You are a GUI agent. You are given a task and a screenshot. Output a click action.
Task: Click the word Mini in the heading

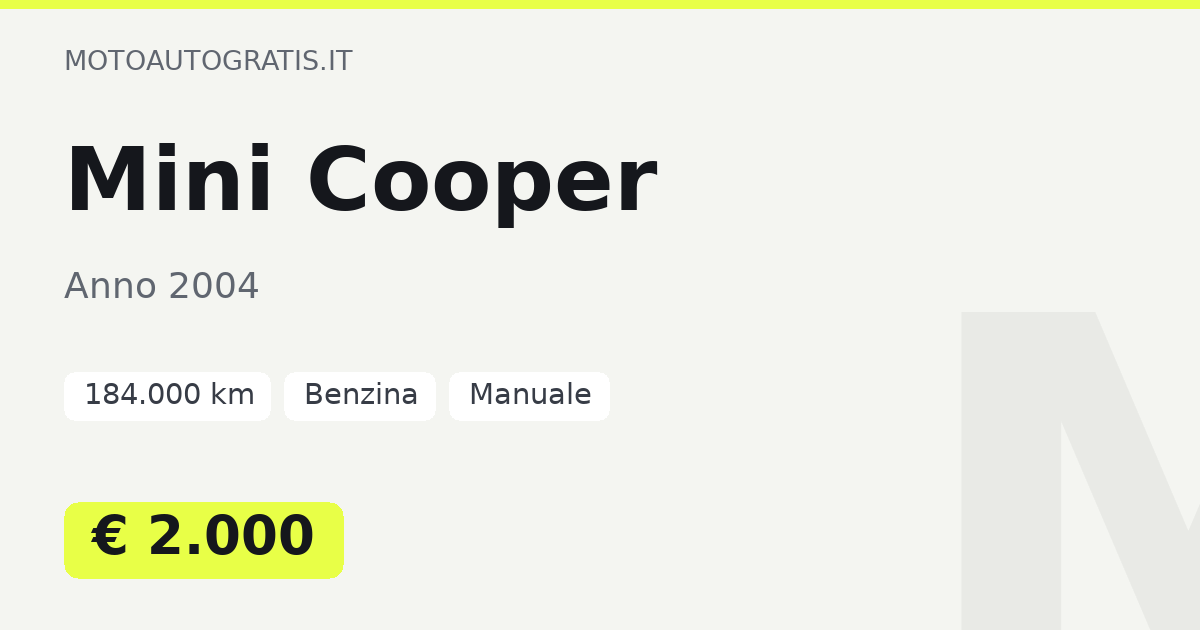click(x=169, y=182)
